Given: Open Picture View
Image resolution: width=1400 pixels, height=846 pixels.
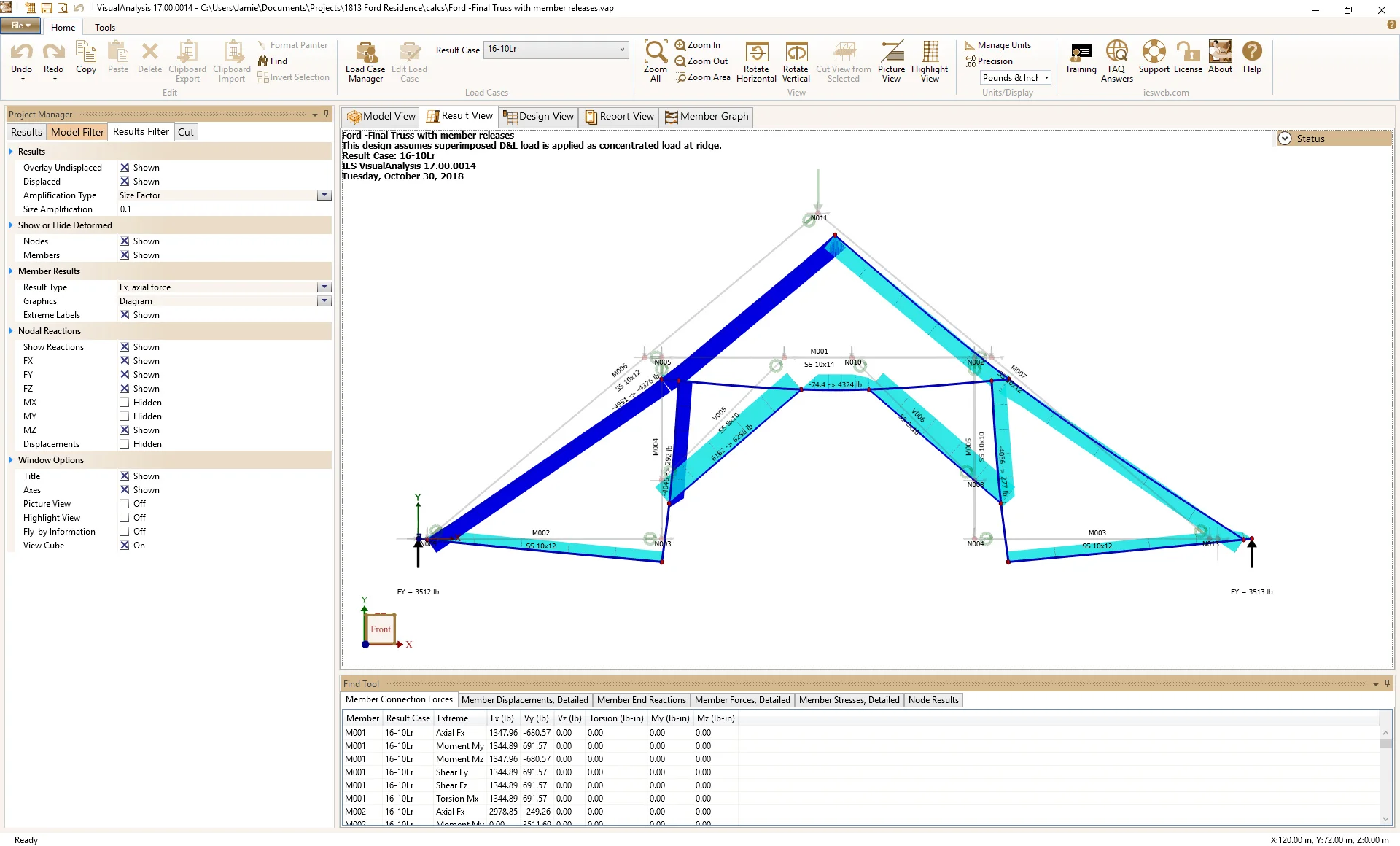Looking at the screenshot, I should click(891, 61).
